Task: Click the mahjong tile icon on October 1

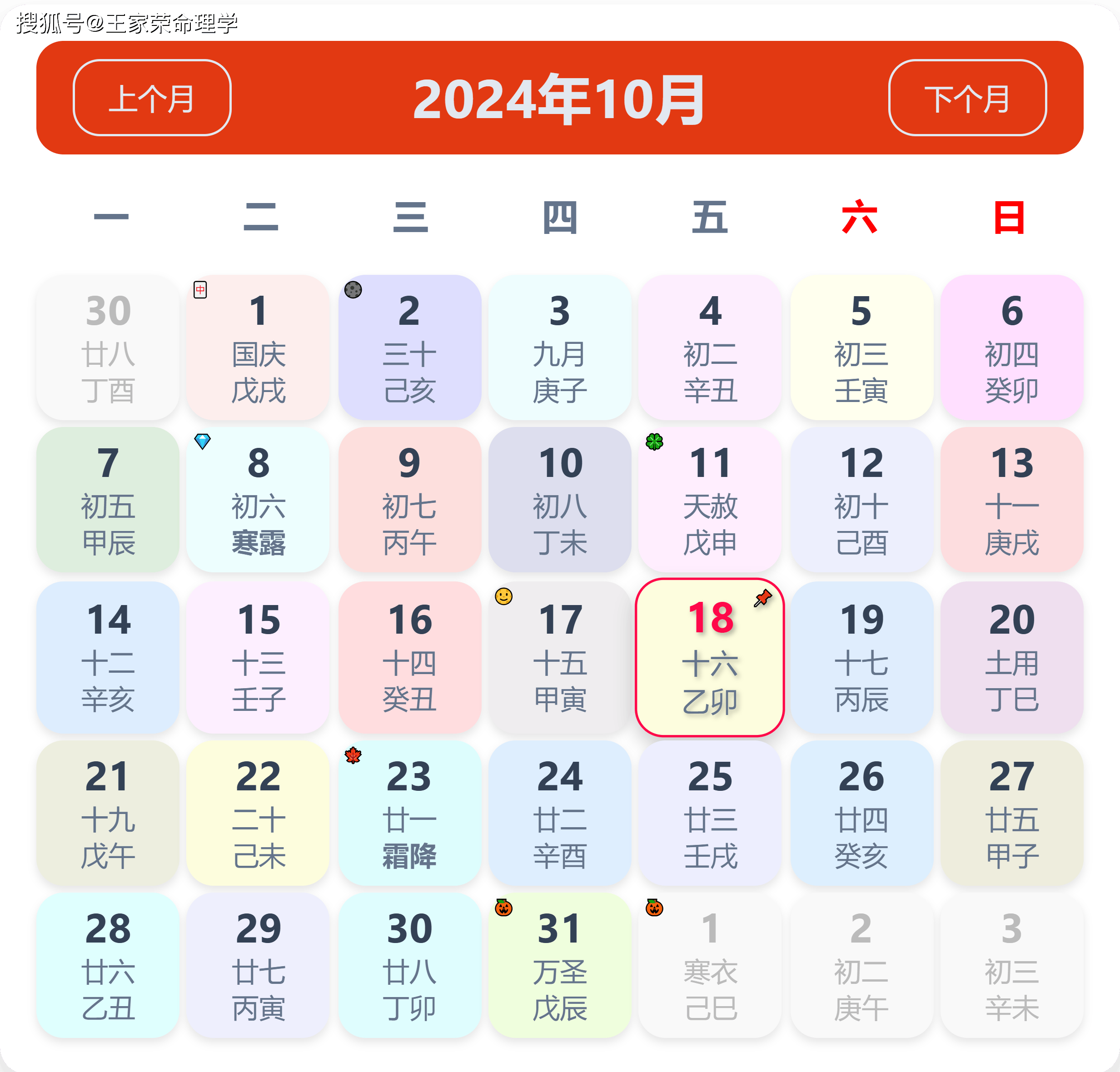Action: (200, 289)
